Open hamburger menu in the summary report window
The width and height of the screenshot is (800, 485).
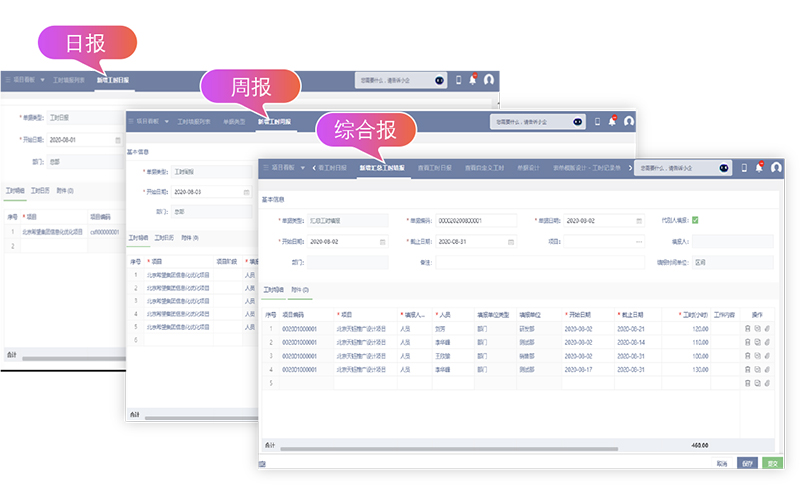[x=266, y=168]
